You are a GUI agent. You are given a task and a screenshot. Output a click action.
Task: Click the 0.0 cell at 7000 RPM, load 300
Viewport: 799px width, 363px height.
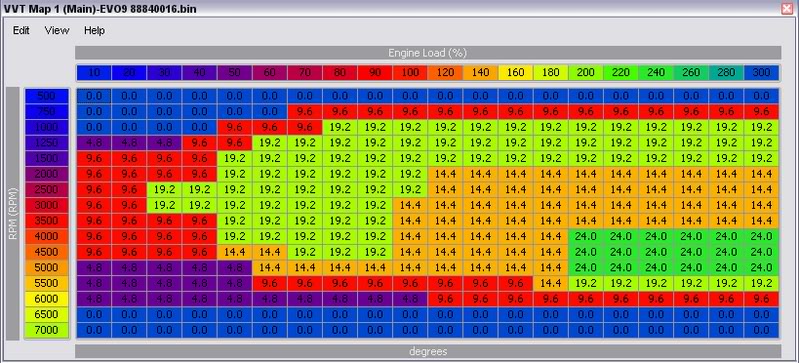[x=761, y=330]
